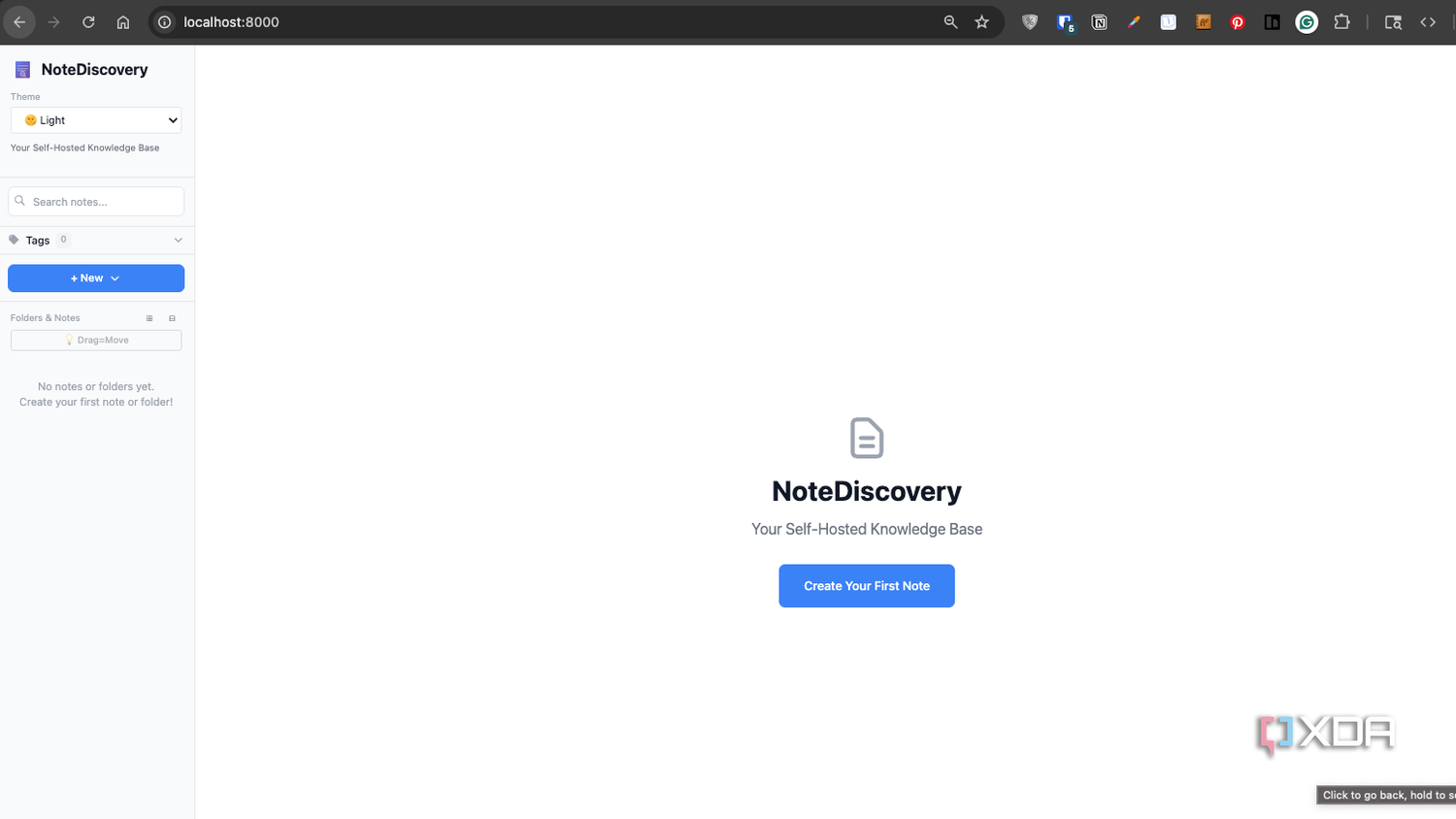Expand all folders icon in Folders & Notes

point(149,318)
